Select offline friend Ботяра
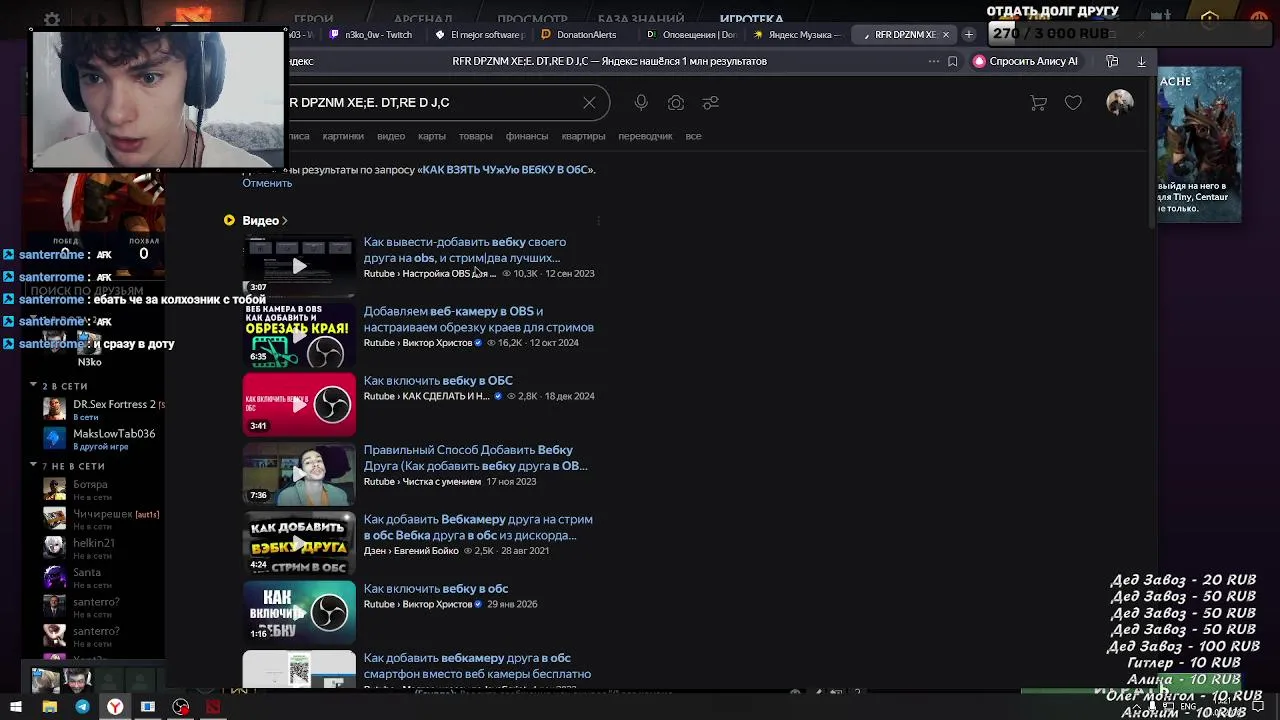 click(x=104, y=489)
